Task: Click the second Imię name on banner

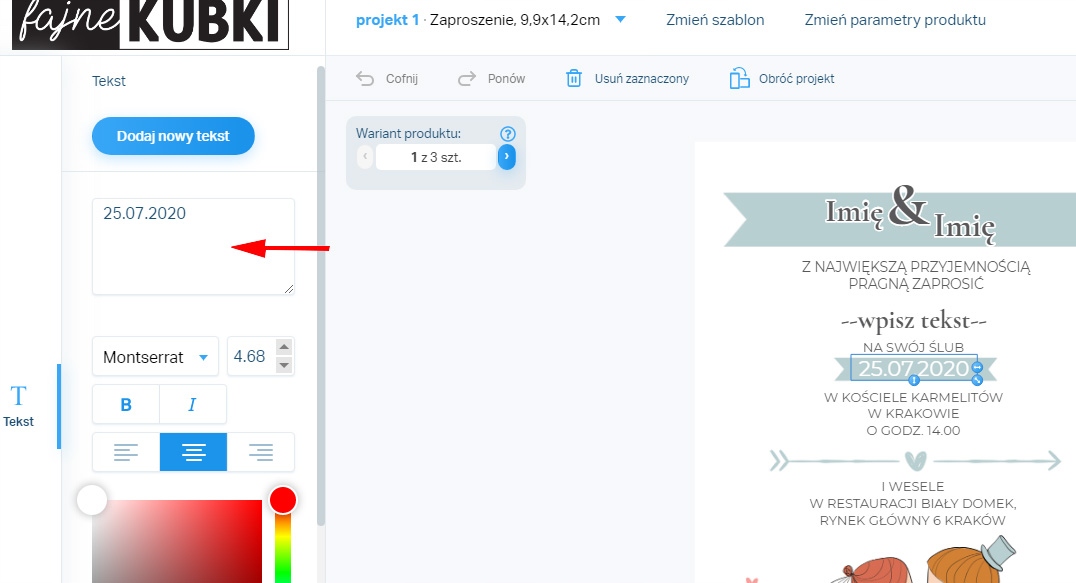Action: (x=964, y=225)
